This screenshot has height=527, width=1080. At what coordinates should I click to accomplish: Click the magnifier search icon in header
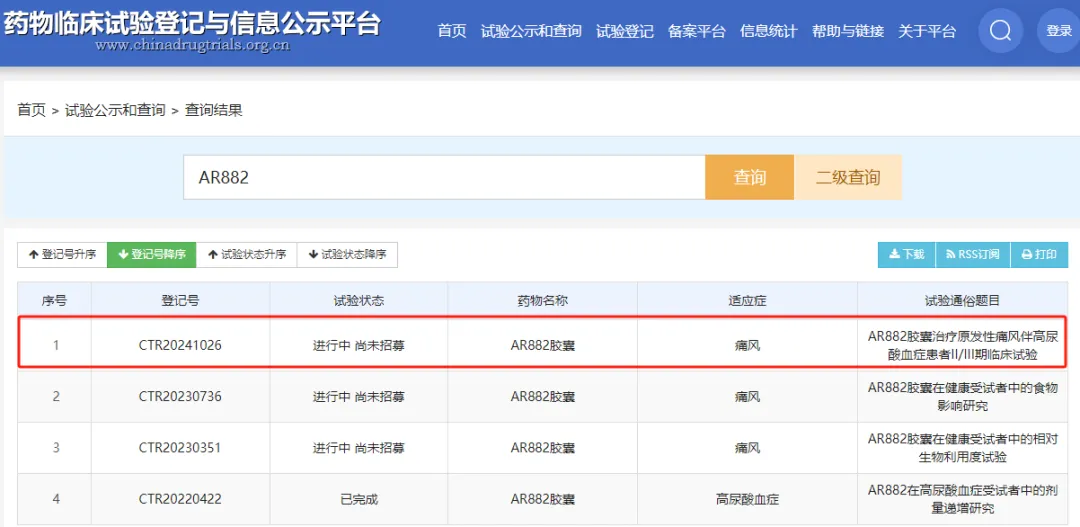click(x=1000, y=31)
